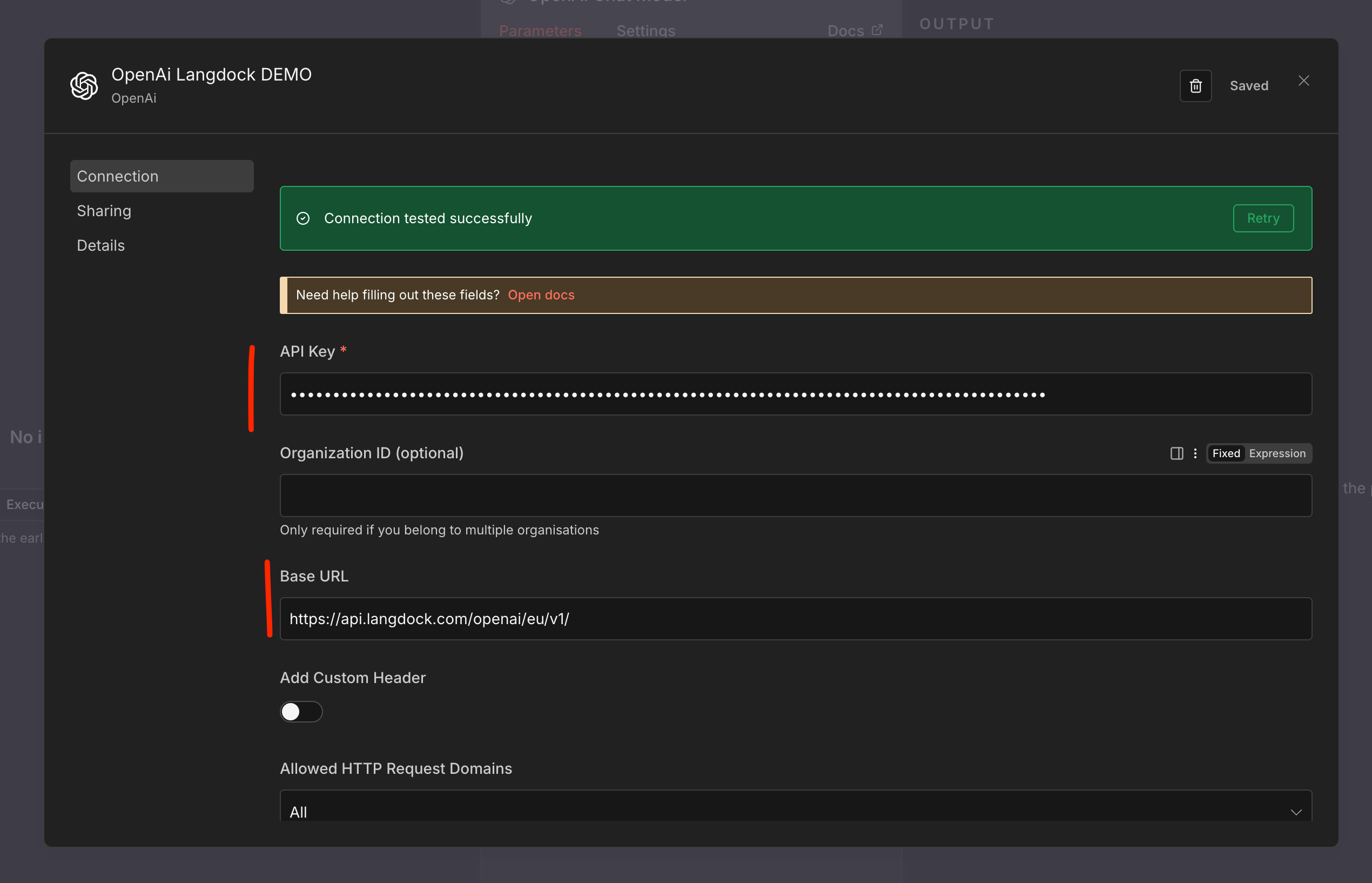Switch Organization ID to Expression mode
Image resolution: width=1372 pixels, height=883 pixels.
[x=1277, y=453]
